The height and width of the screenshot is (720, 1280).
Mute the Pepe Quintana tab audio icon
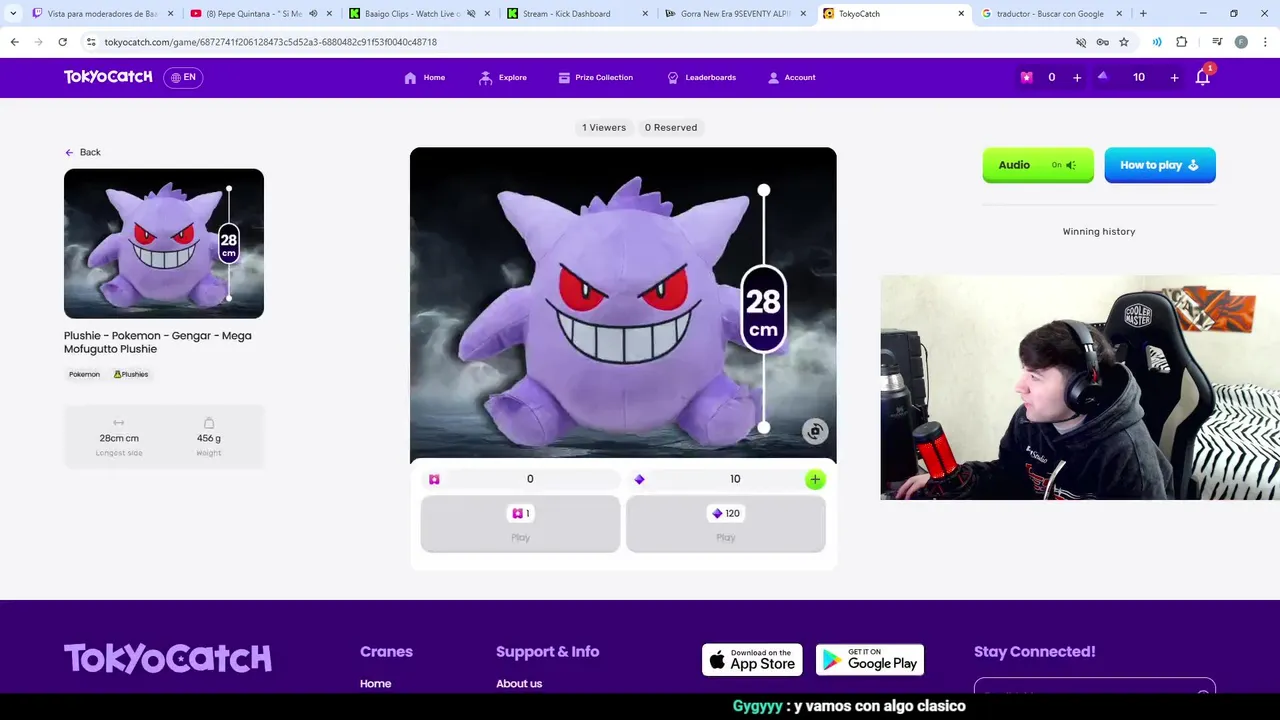(313, 14)
